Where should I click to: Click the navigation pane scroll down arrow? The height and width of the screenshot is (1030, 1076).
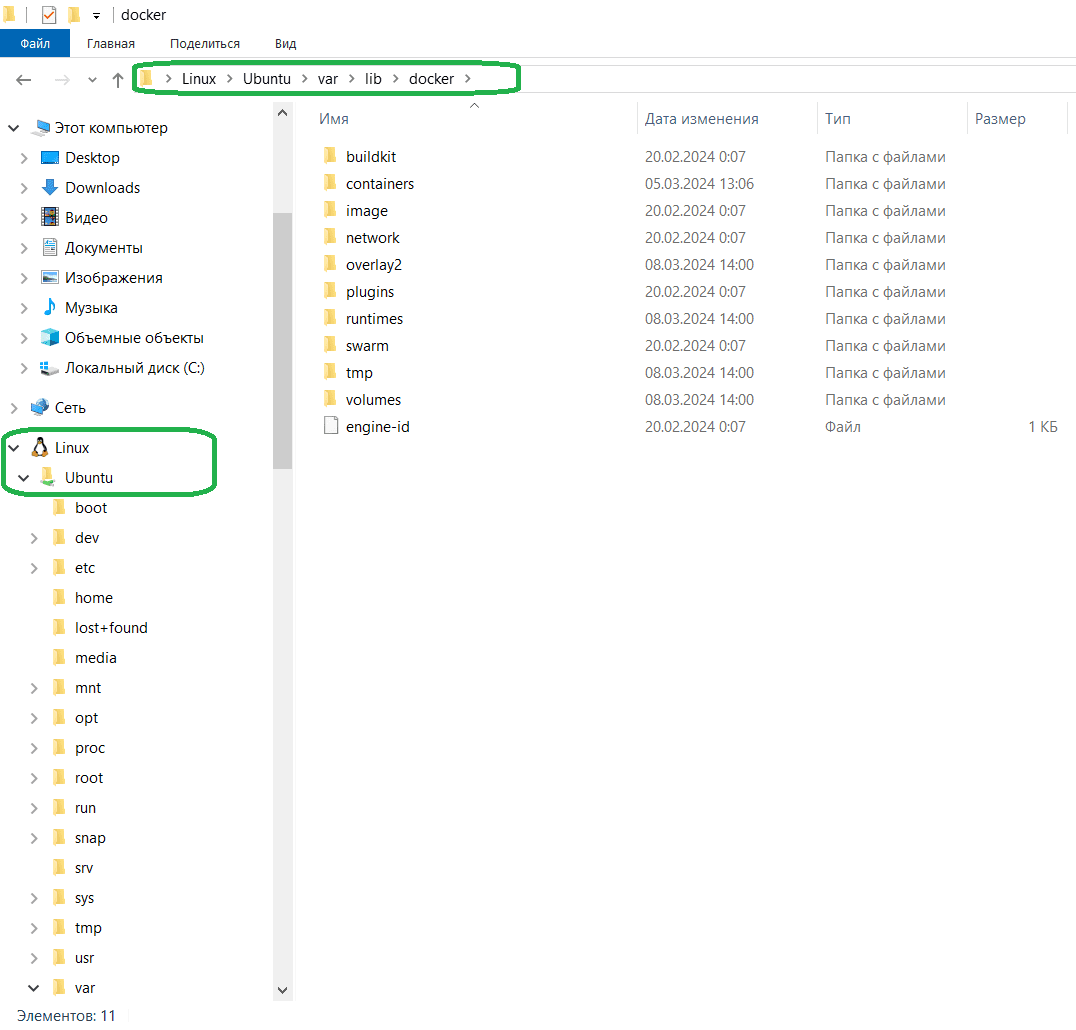pos(282,990)
